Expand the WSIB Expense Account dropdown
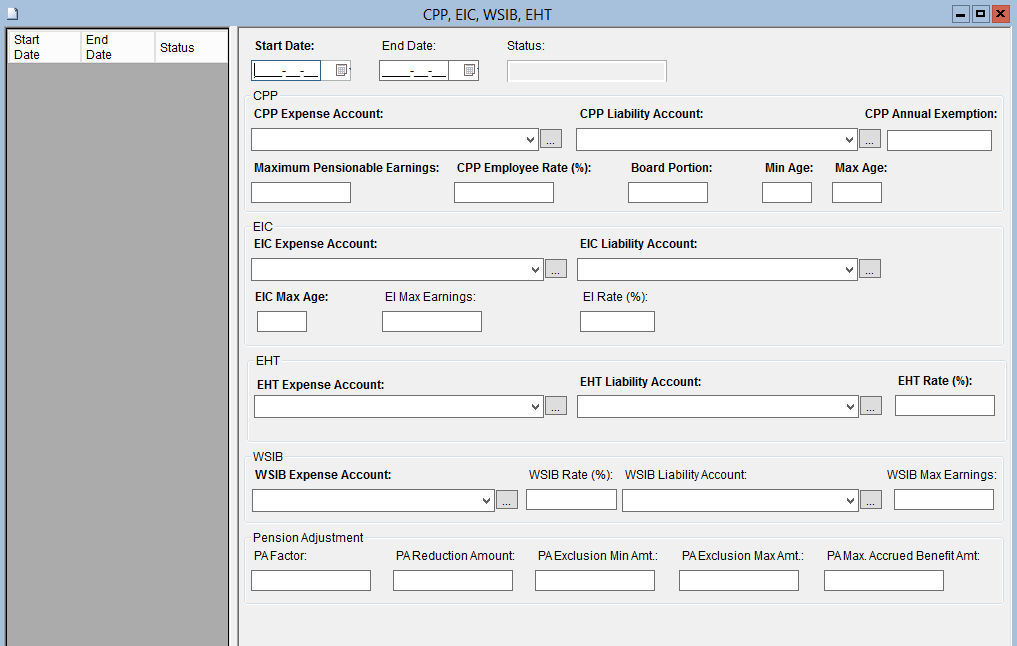 tap(486, 500)
